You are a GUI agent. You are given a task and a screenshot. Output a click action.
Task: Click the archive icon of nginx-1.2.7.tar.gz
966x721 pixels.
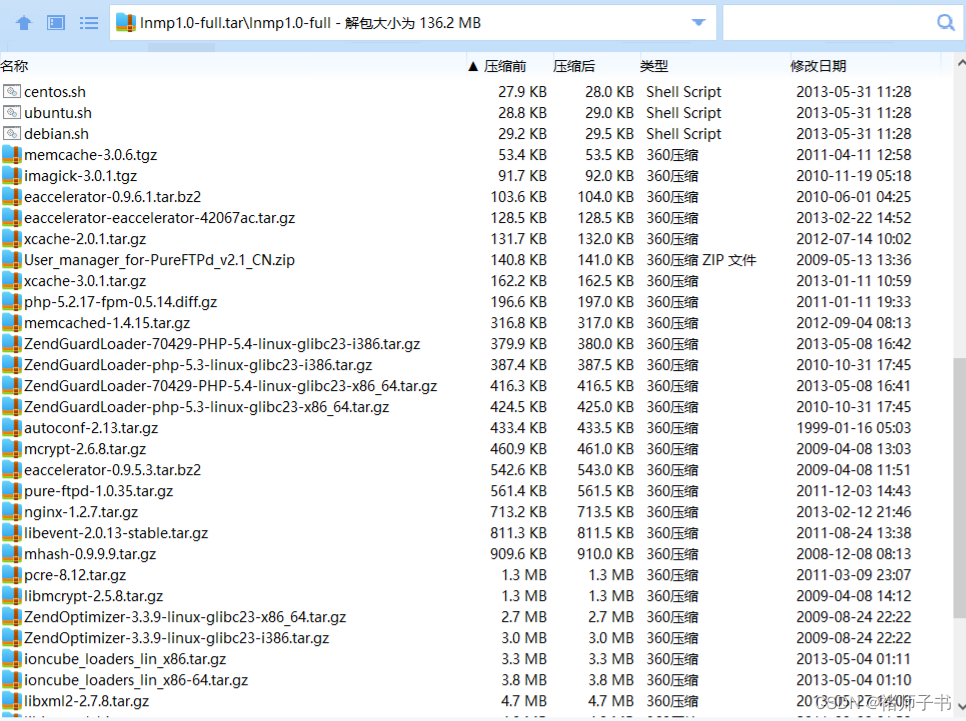(x=12, y=511)
